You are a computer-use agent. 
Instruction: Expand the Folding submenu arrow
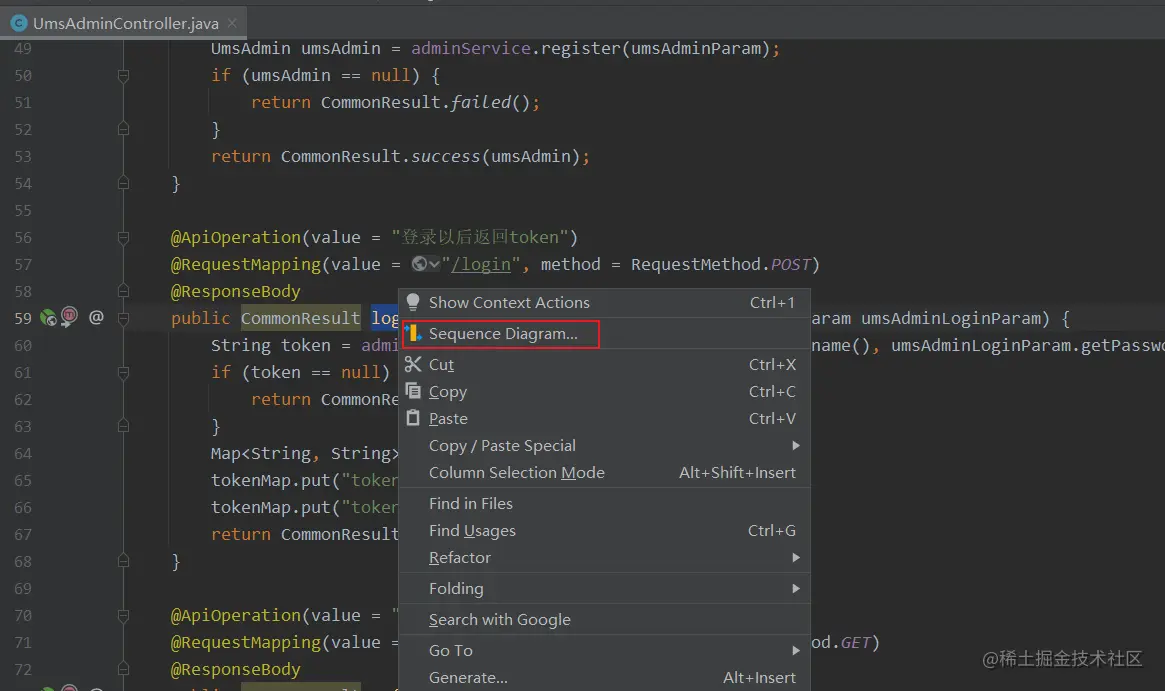pos(796,588)
